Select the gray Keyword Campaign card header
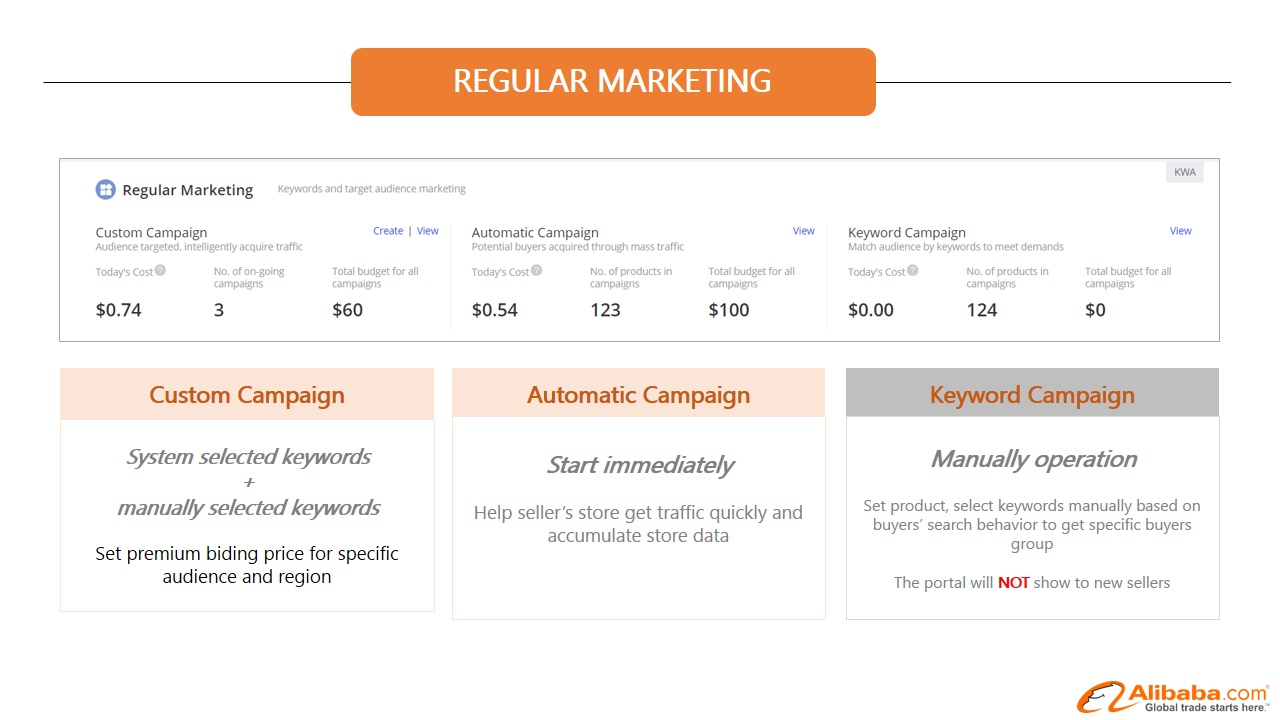 (x=1032, y=392)
